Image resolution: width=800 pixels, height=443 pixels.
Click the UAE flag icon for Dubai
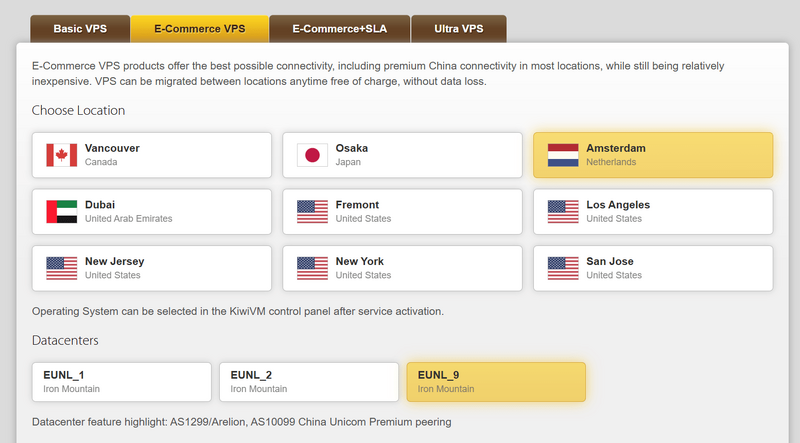61,212
